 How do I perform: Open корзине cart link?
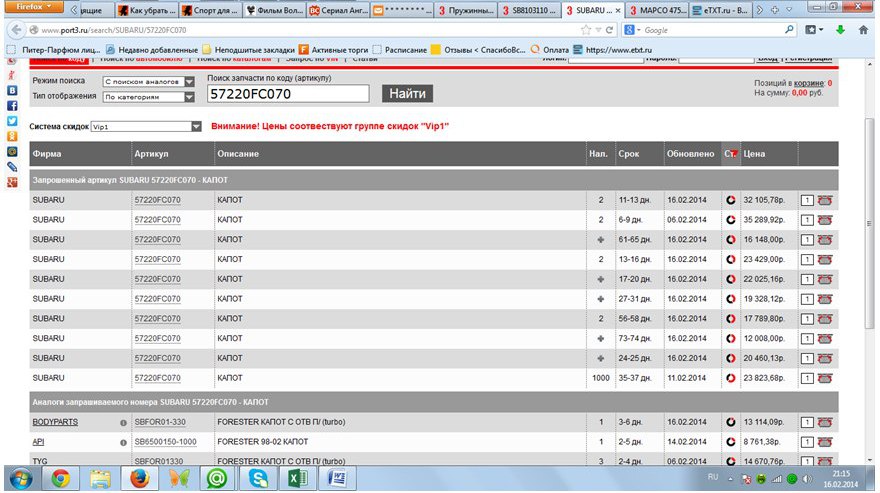click(x=809, y=83)
